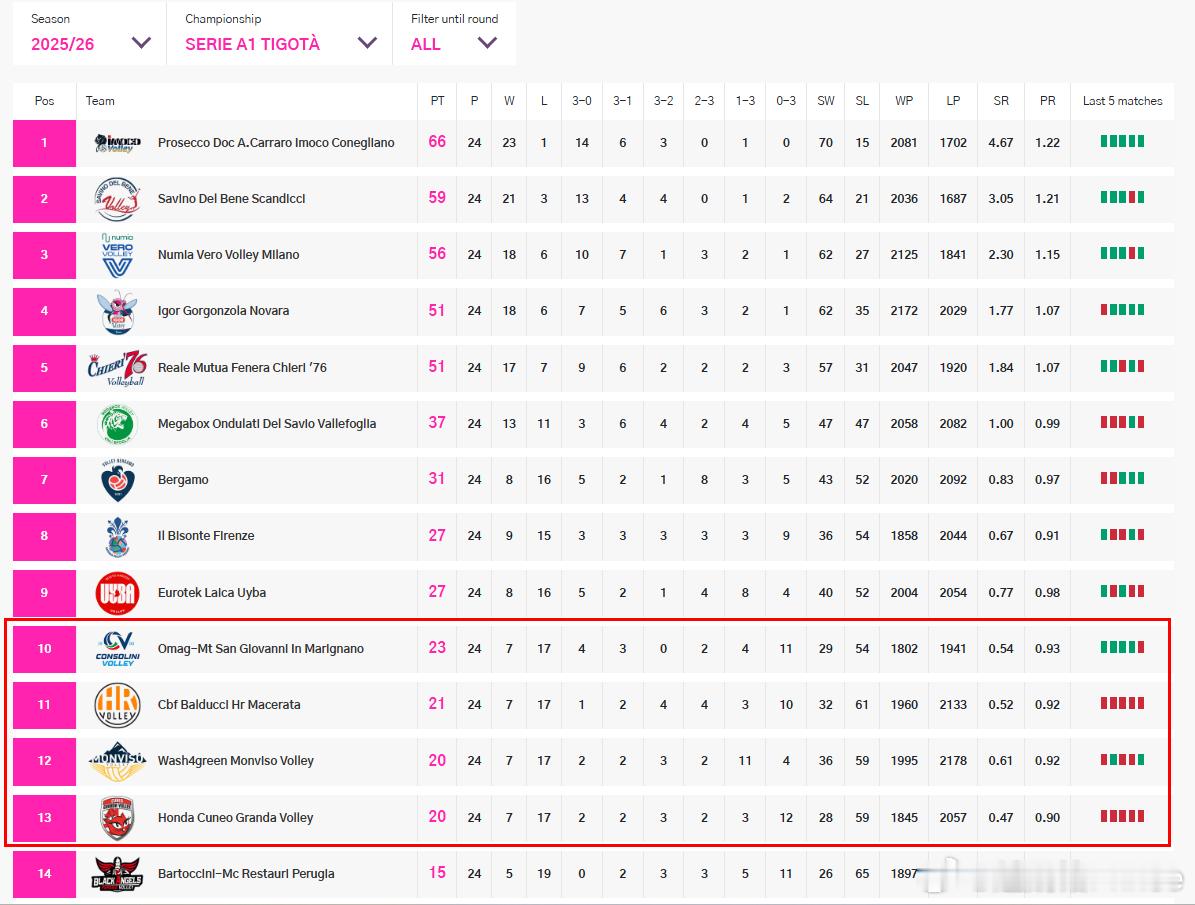Click the Last 5 matches header
This screenshot has height=905, width=1195.
click(x=1122, y=101)
